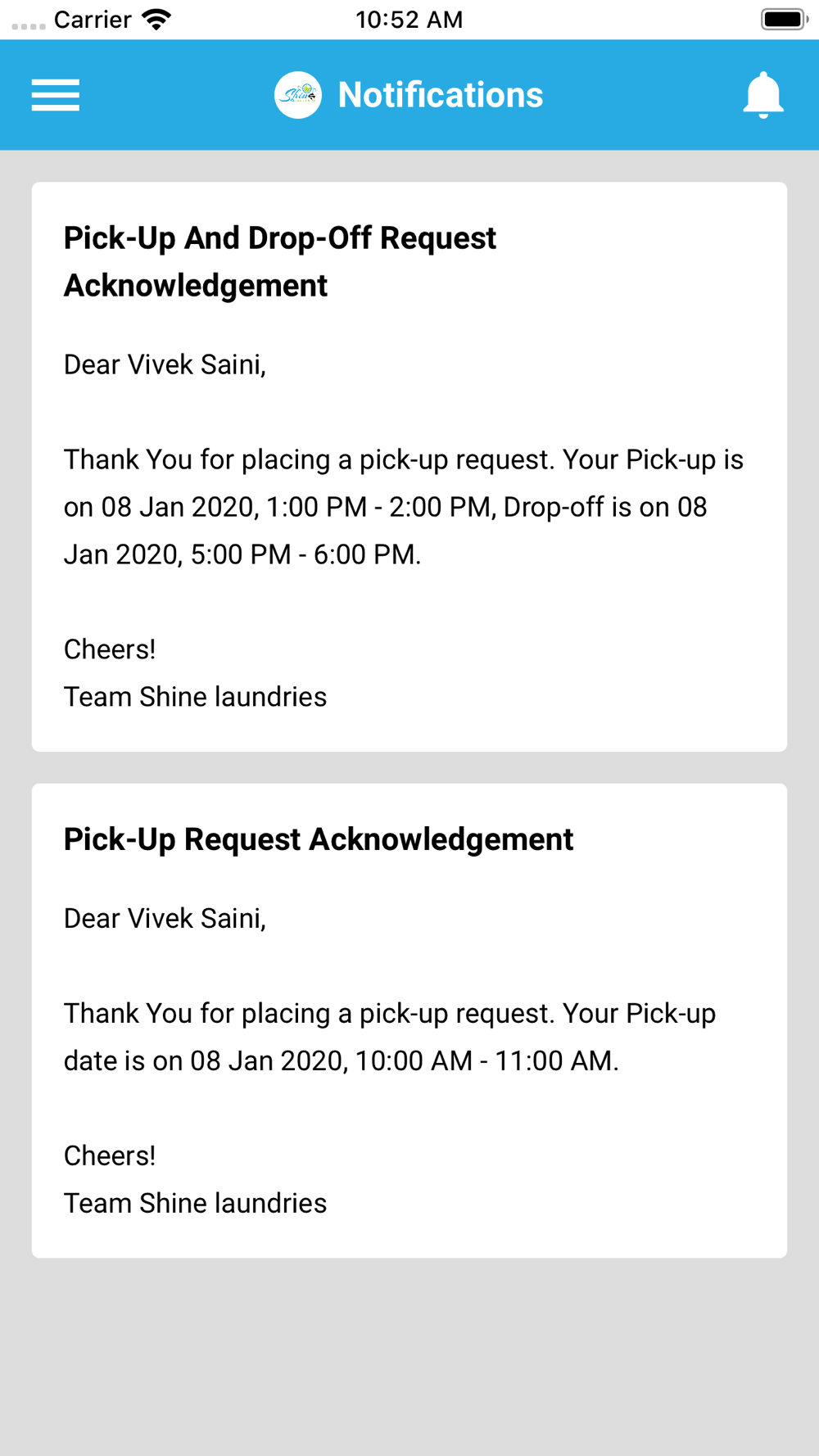Tap the greeting in the Drop-Off notification
The image size is (819, 1456).
click(x=165, y=364)
